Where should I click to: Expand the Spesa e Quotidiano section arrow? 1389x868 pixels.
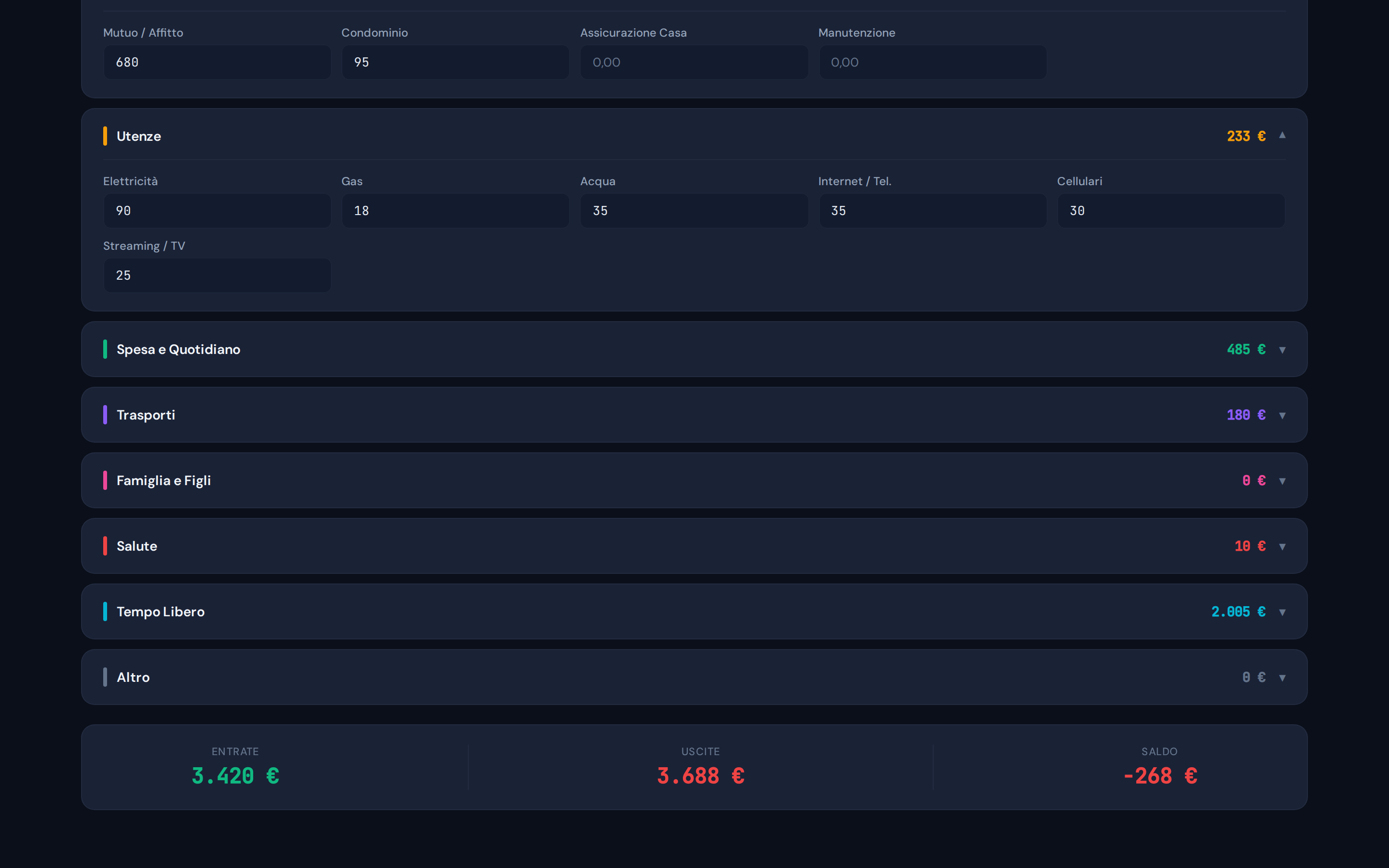tap(1281, 350)
